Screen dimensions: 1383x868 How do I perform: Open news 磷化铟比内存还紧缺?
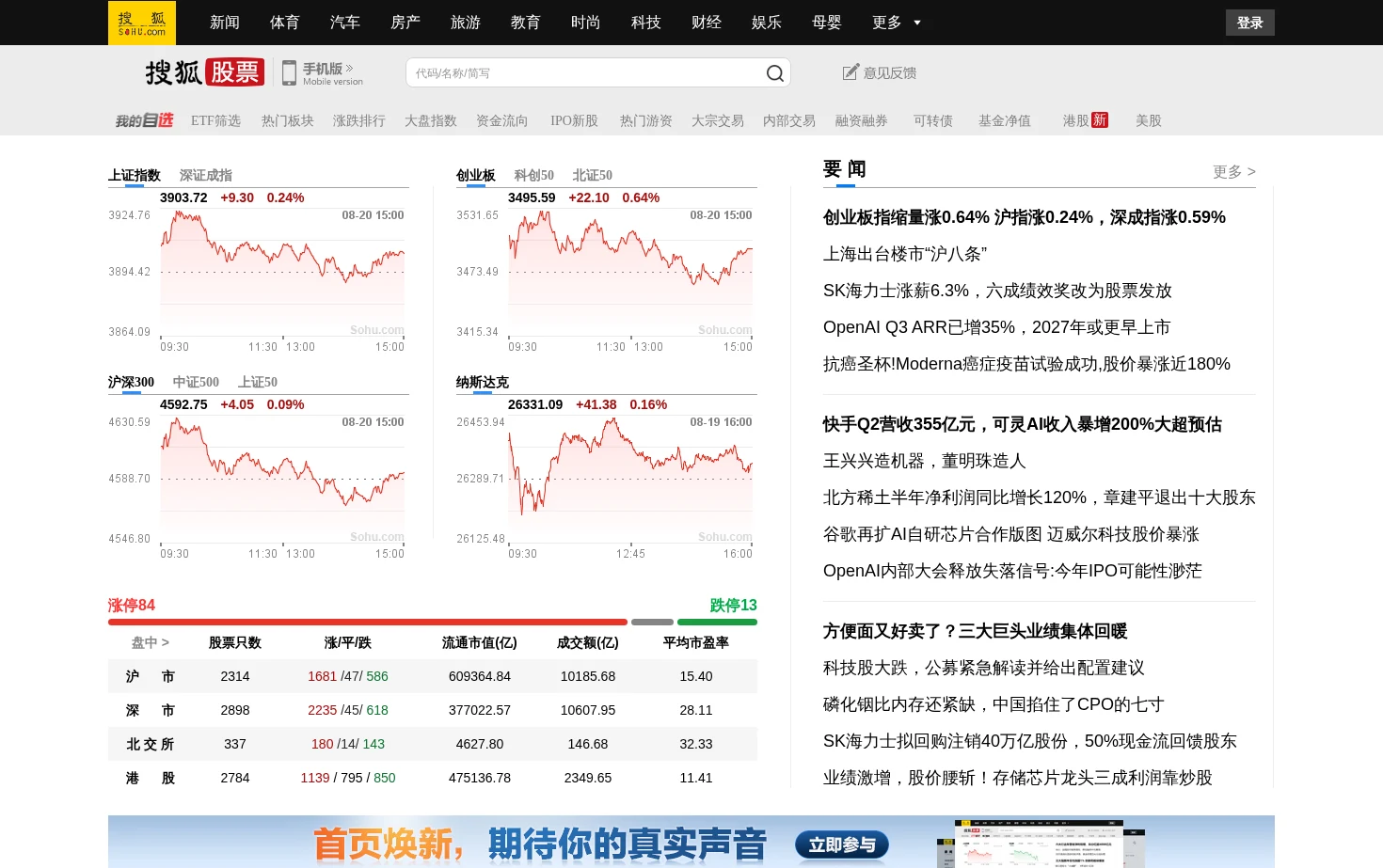click(994, 704)
